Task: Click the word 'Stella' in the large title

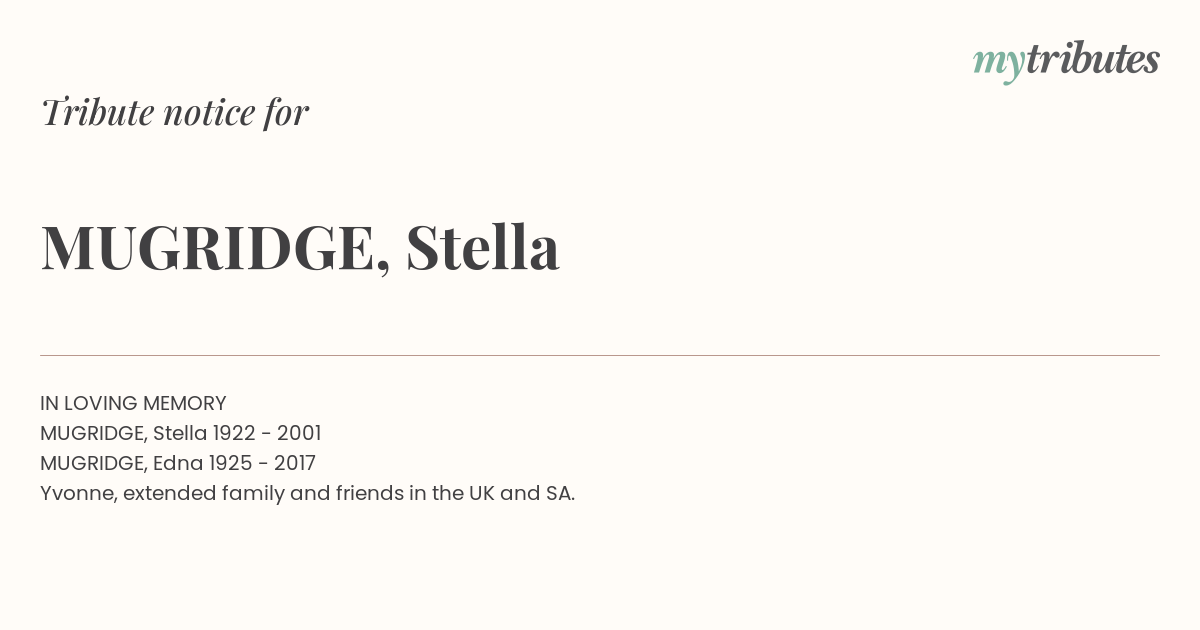Action: [483, 247]
